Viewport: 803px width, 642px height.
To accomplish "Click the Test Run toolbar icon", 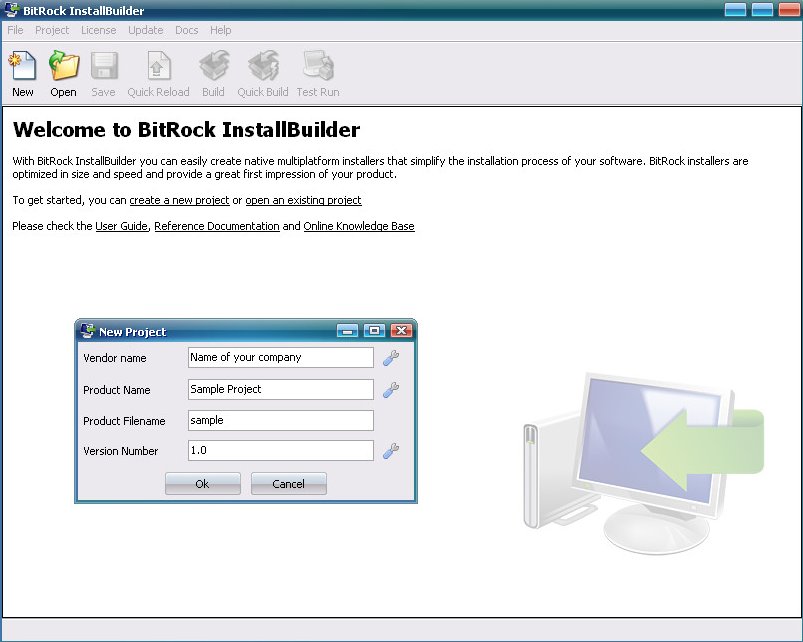I will [318, 66].
